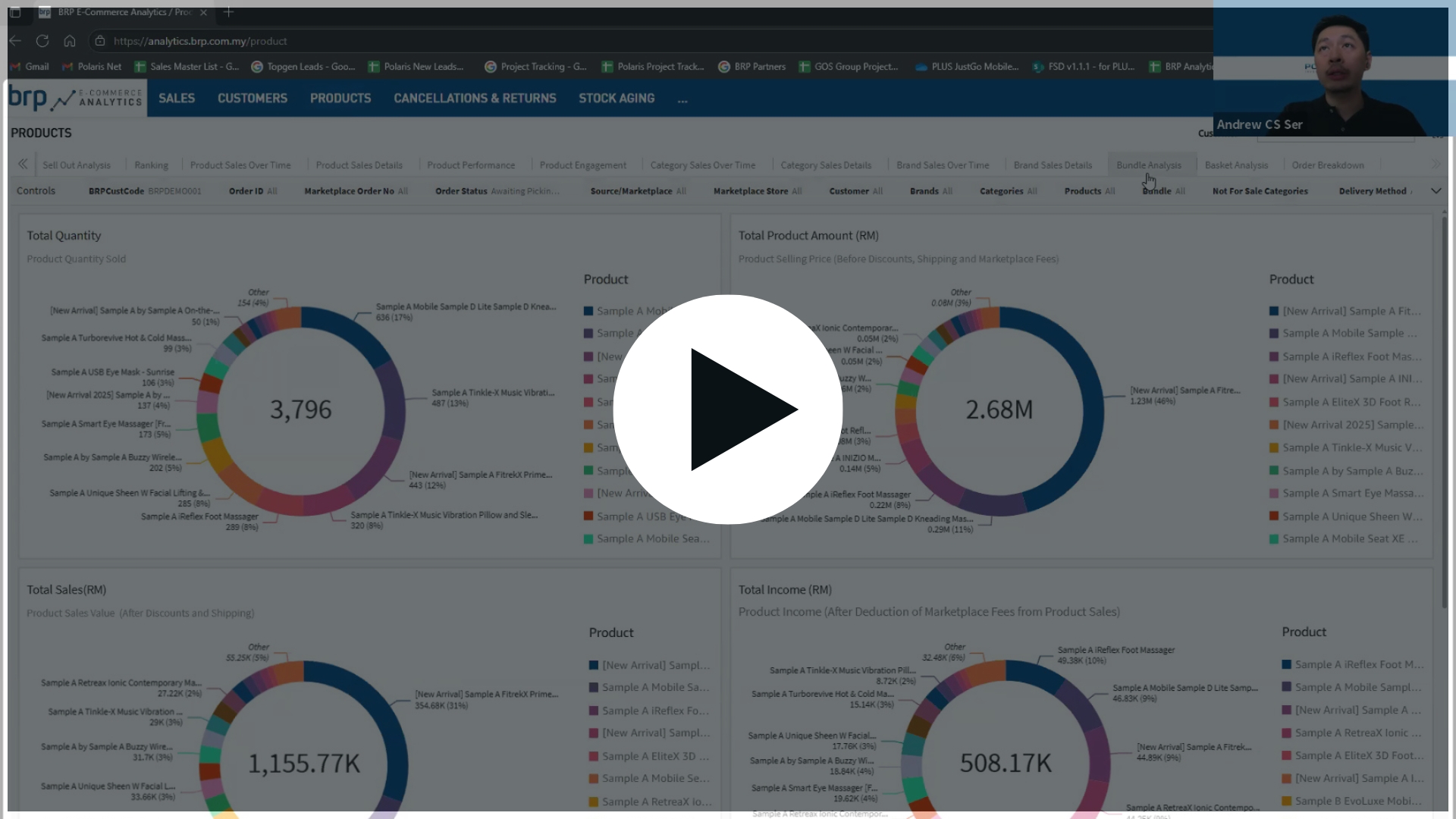This screenshot has height=819, width=1456.
Task: Click the browser back arrow
Action: [x=15, y=41]
